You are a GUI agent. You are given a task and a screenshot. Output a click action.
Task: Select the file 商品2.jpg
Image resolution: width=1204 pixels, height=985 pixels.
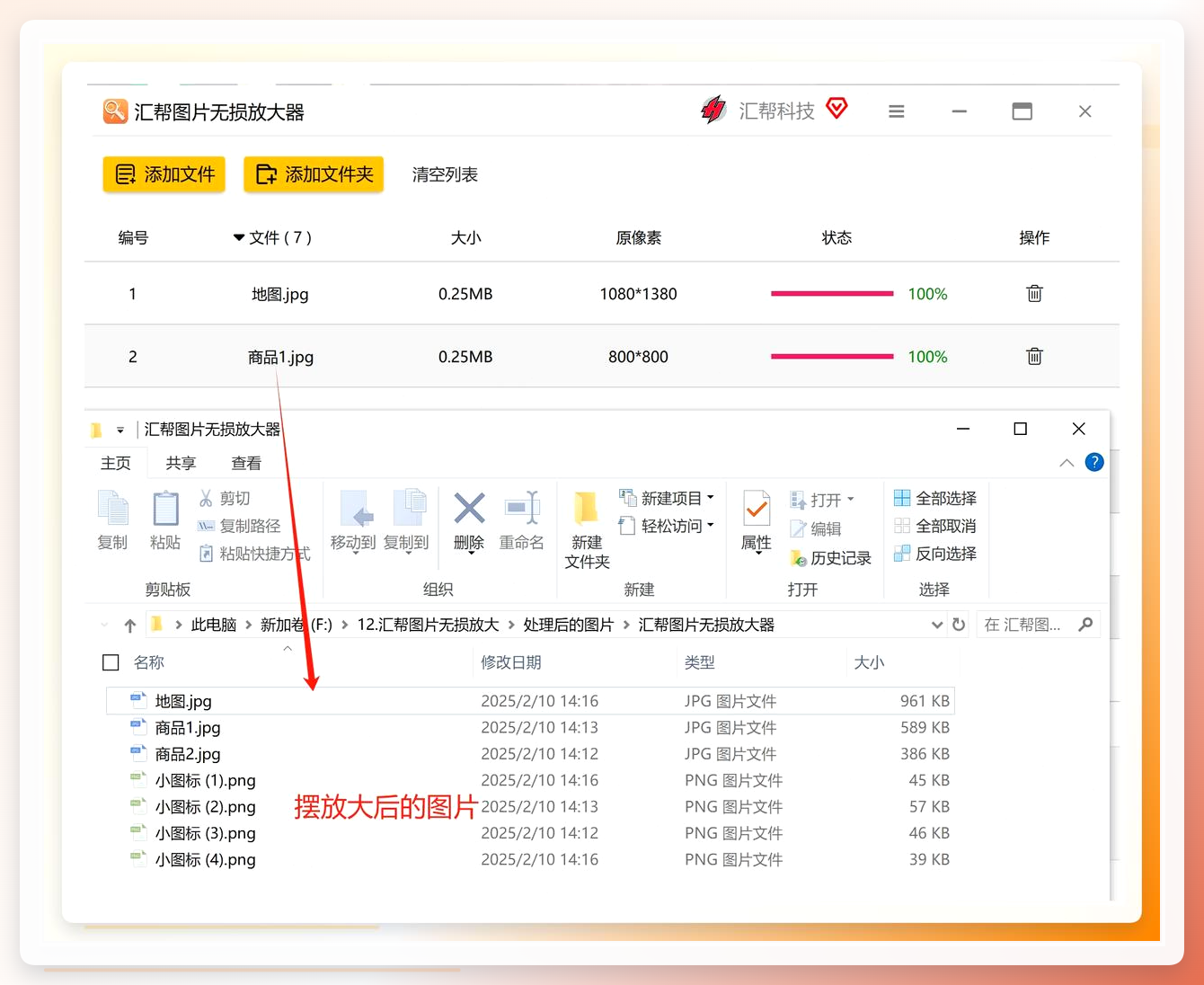tap(530, 754)
